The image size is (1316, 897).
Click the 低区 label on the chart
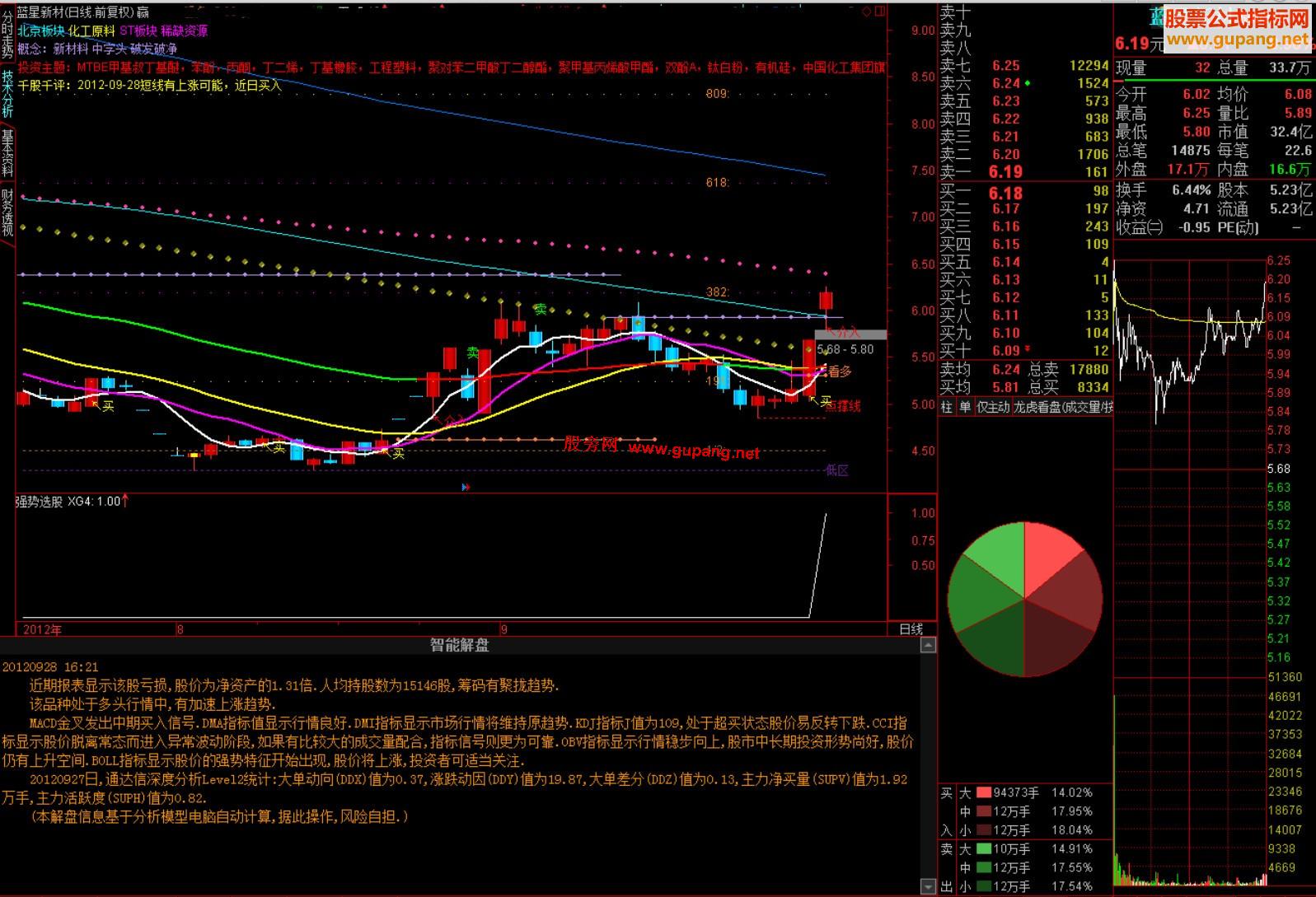[x=837, y=470]
